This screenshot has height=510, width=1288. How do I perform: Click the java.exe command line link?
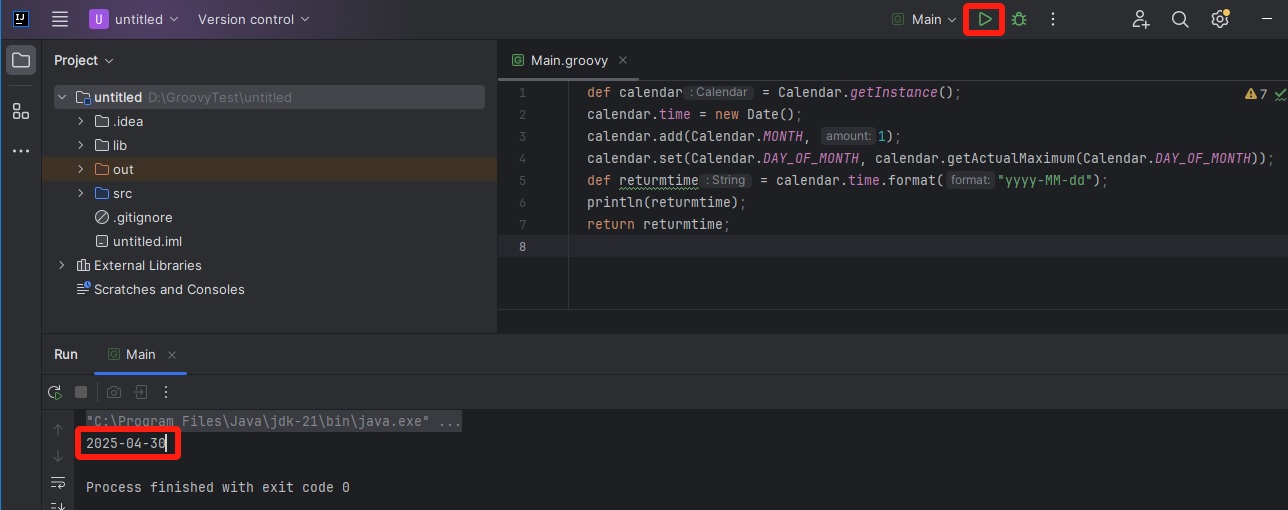click(273, 422)
